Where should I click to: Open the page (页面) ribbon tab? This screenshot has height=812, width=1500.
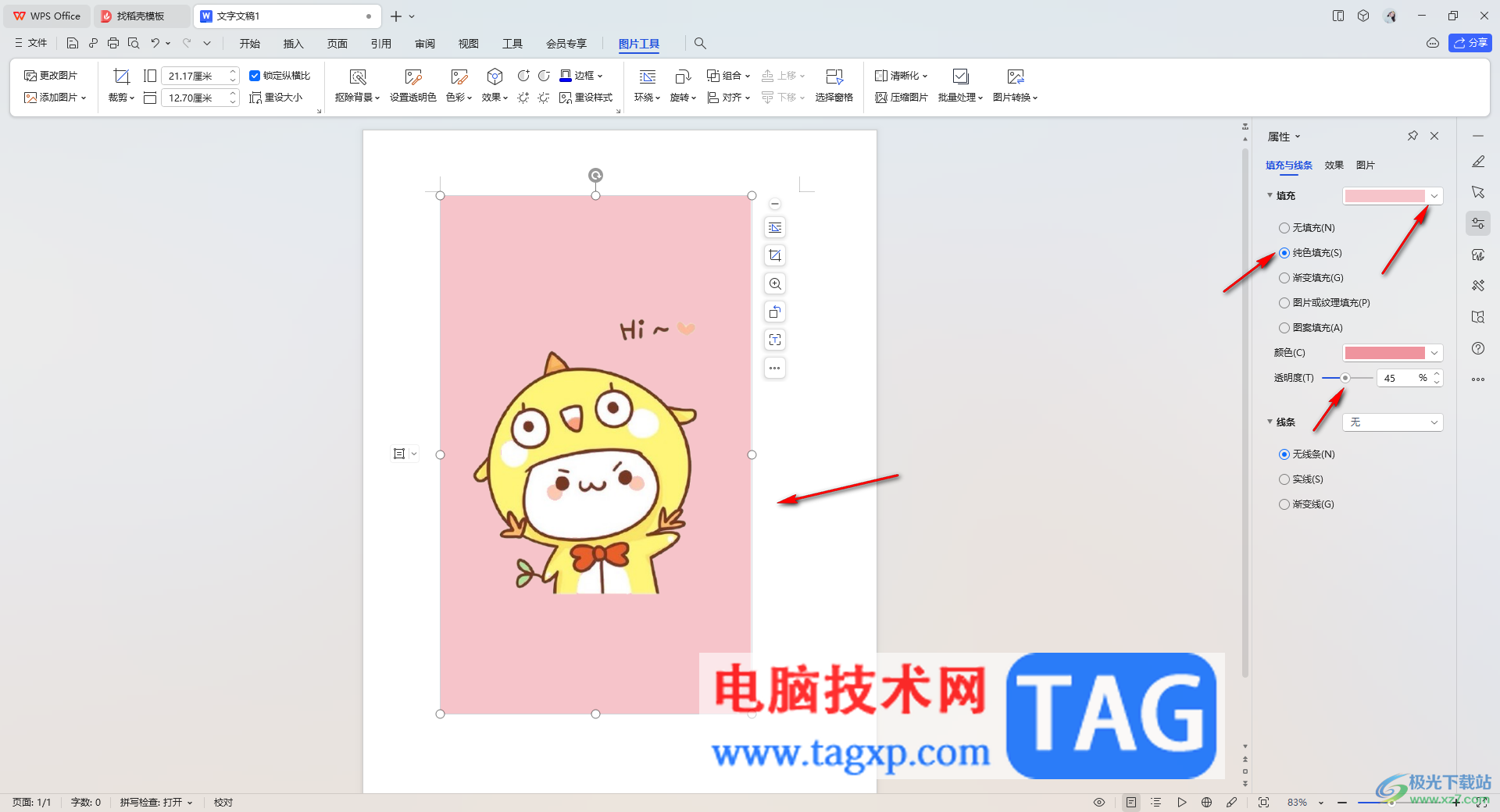click(337, 44)
